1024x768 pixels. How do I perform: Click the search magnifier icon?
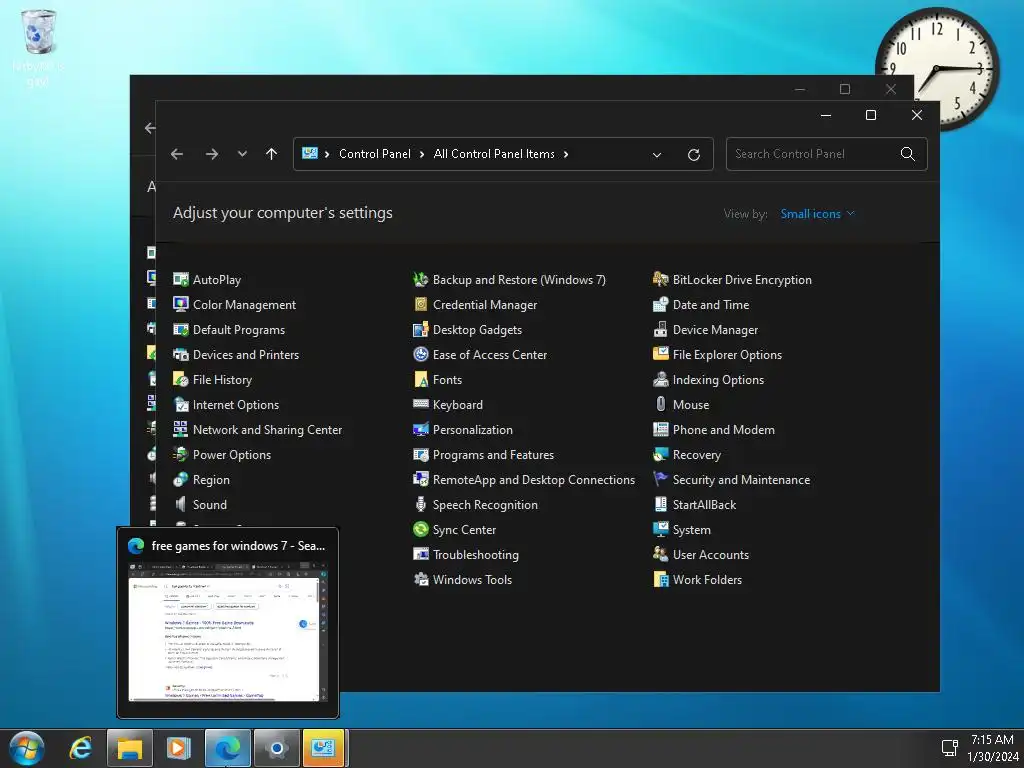coord(907,154)
